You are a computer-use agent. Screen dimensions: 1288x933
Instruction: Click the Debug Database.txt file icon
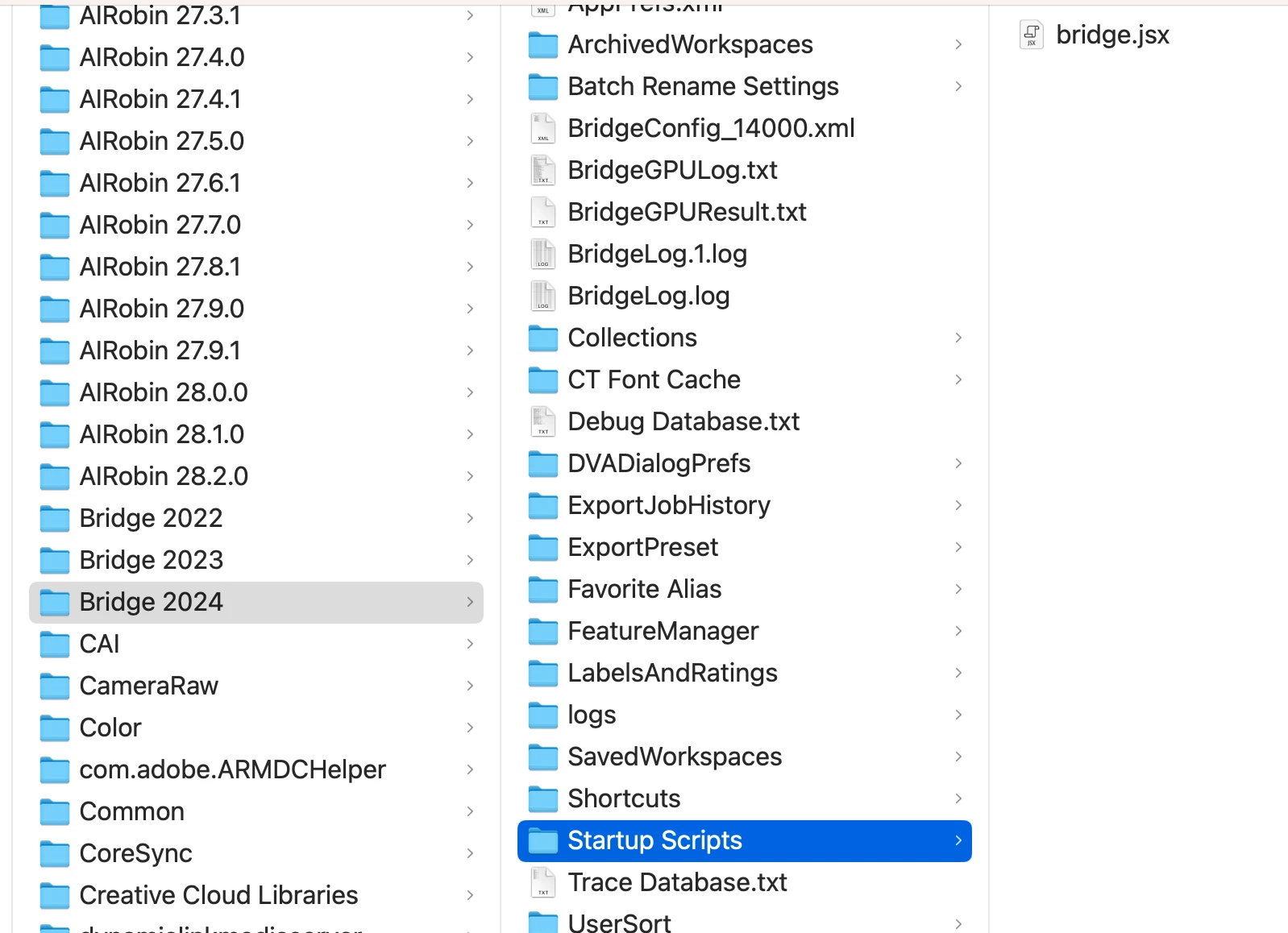click(542, 421)
